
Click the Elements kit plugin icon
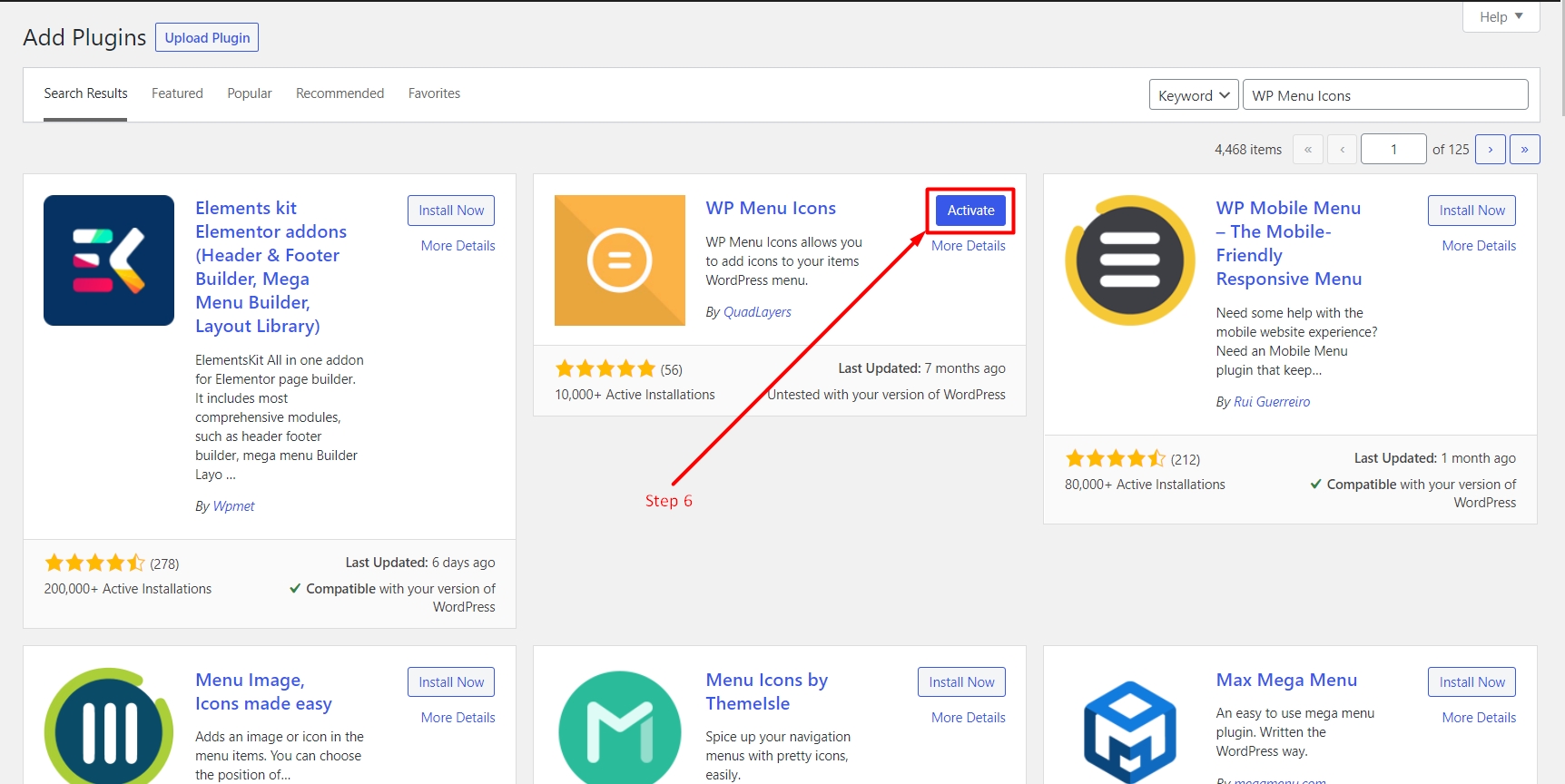tap(109, 260)
